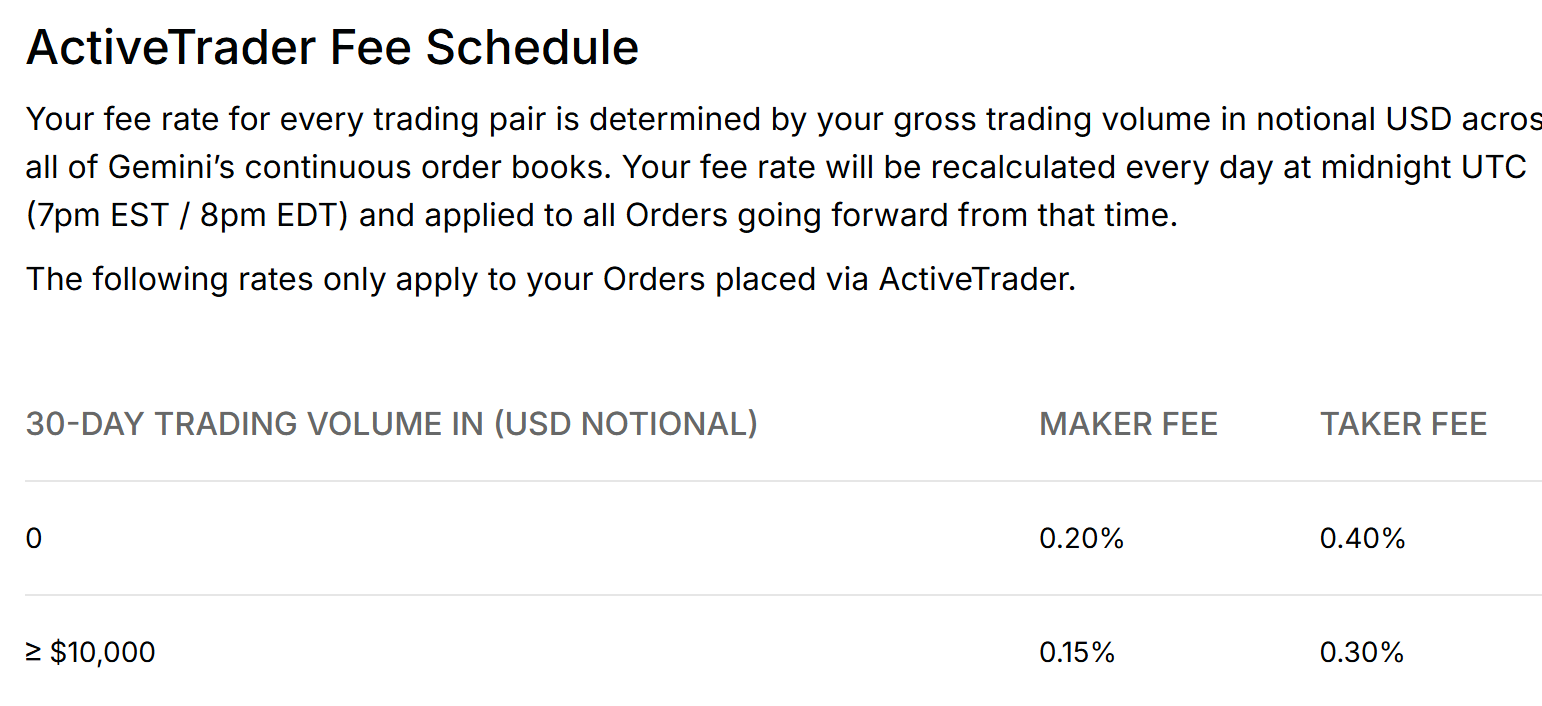Select the TAKER FEE column header

coord(1403,424)
